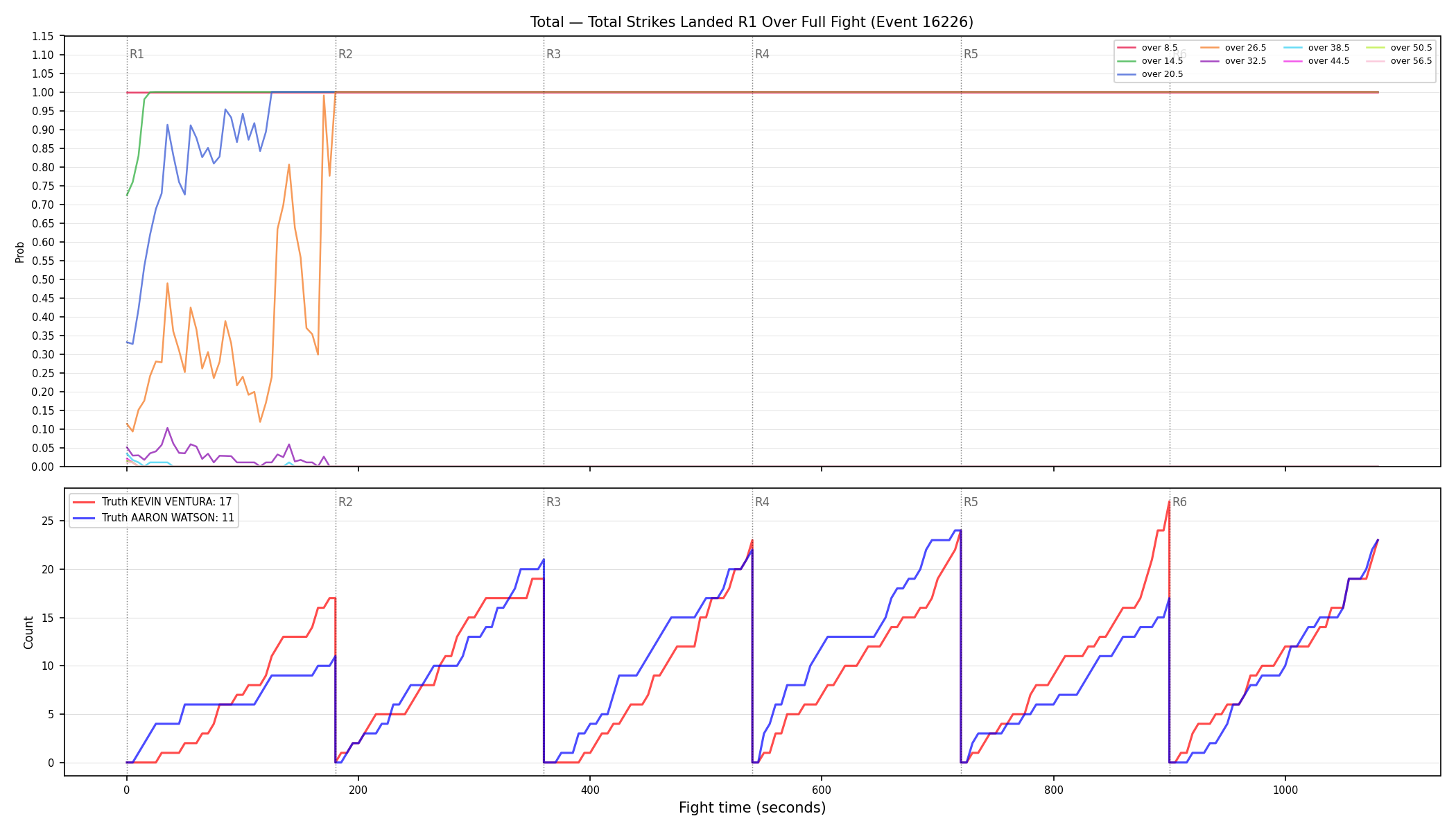
Task: Click the R5 round label in top chart
Action: coord(971,54)
